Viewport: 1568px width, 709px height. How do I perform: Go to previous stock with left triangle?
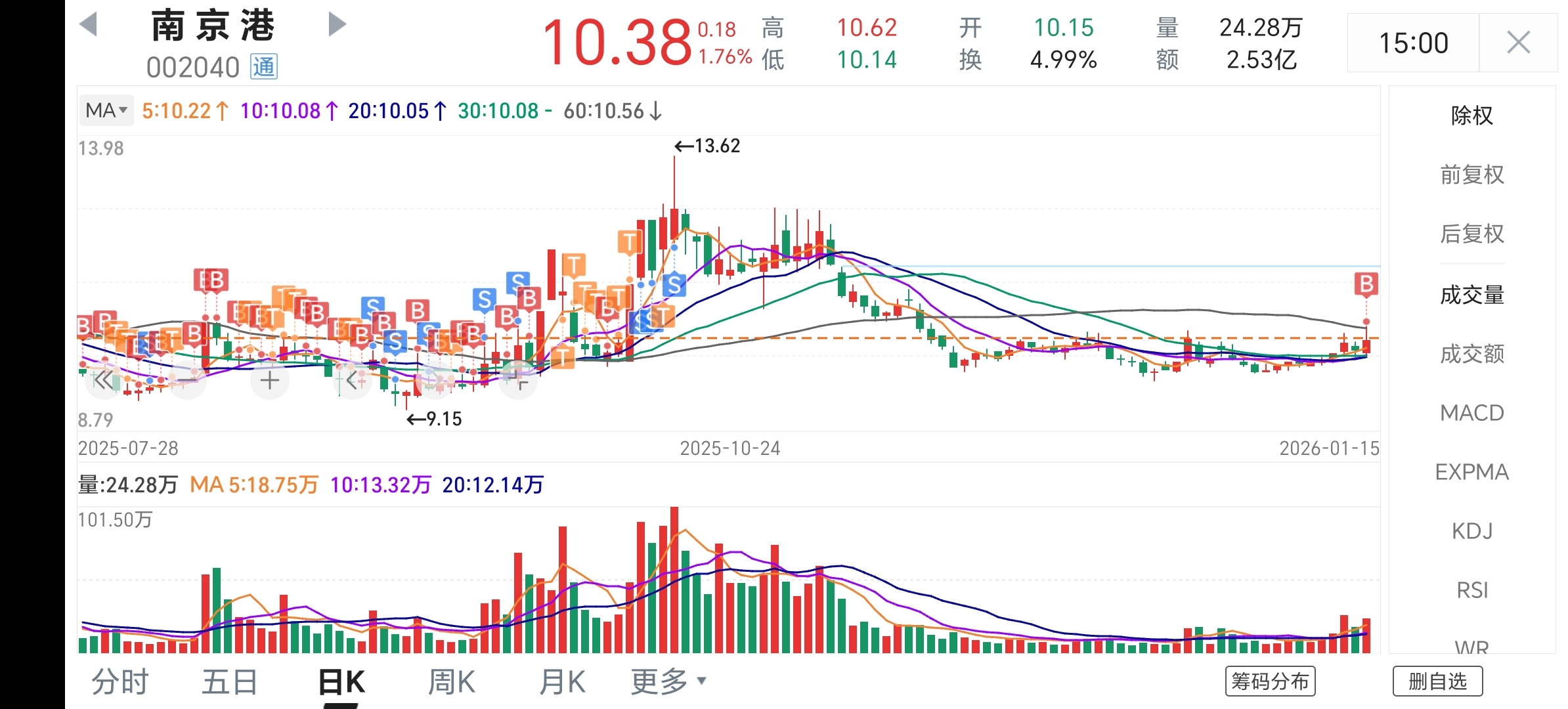89,24
